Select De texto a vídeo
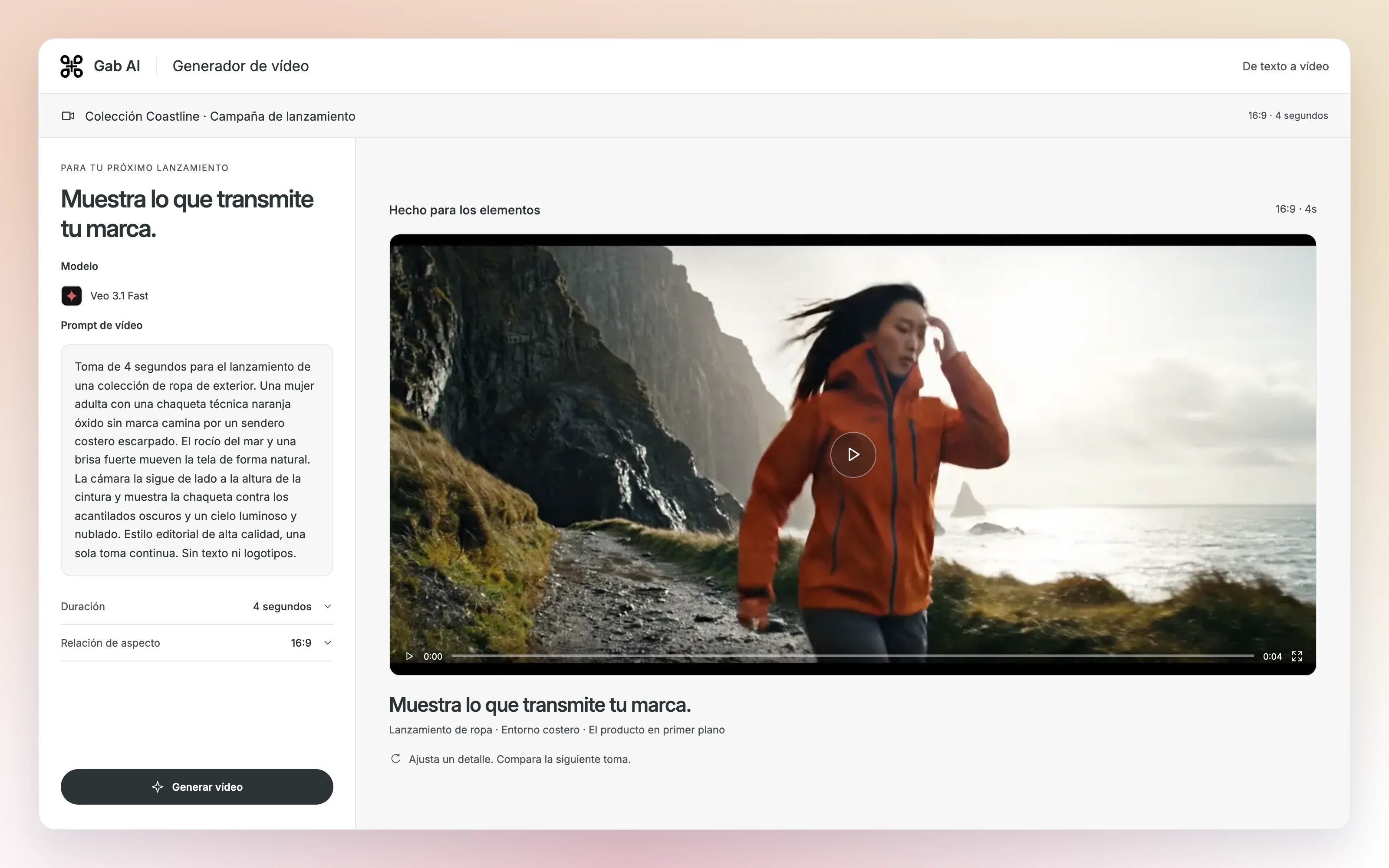 pos(1285,66)
